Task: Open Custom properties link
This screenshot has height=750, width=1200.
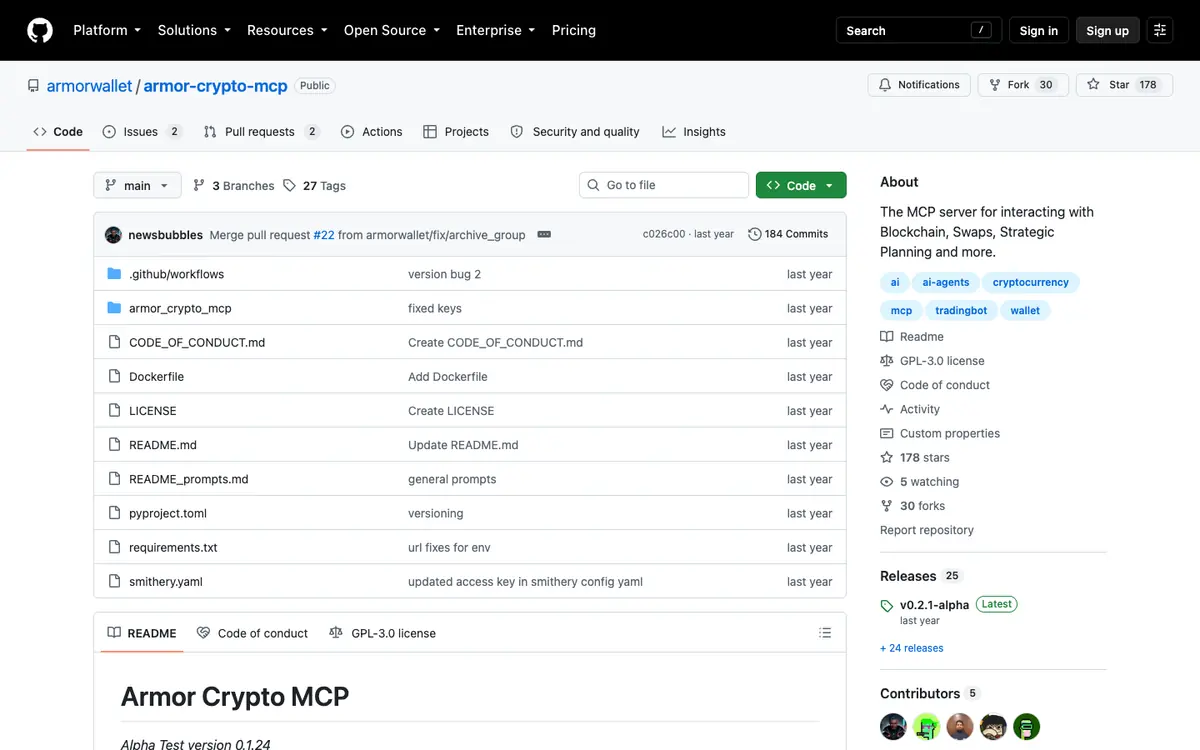Action: point(940,433)
